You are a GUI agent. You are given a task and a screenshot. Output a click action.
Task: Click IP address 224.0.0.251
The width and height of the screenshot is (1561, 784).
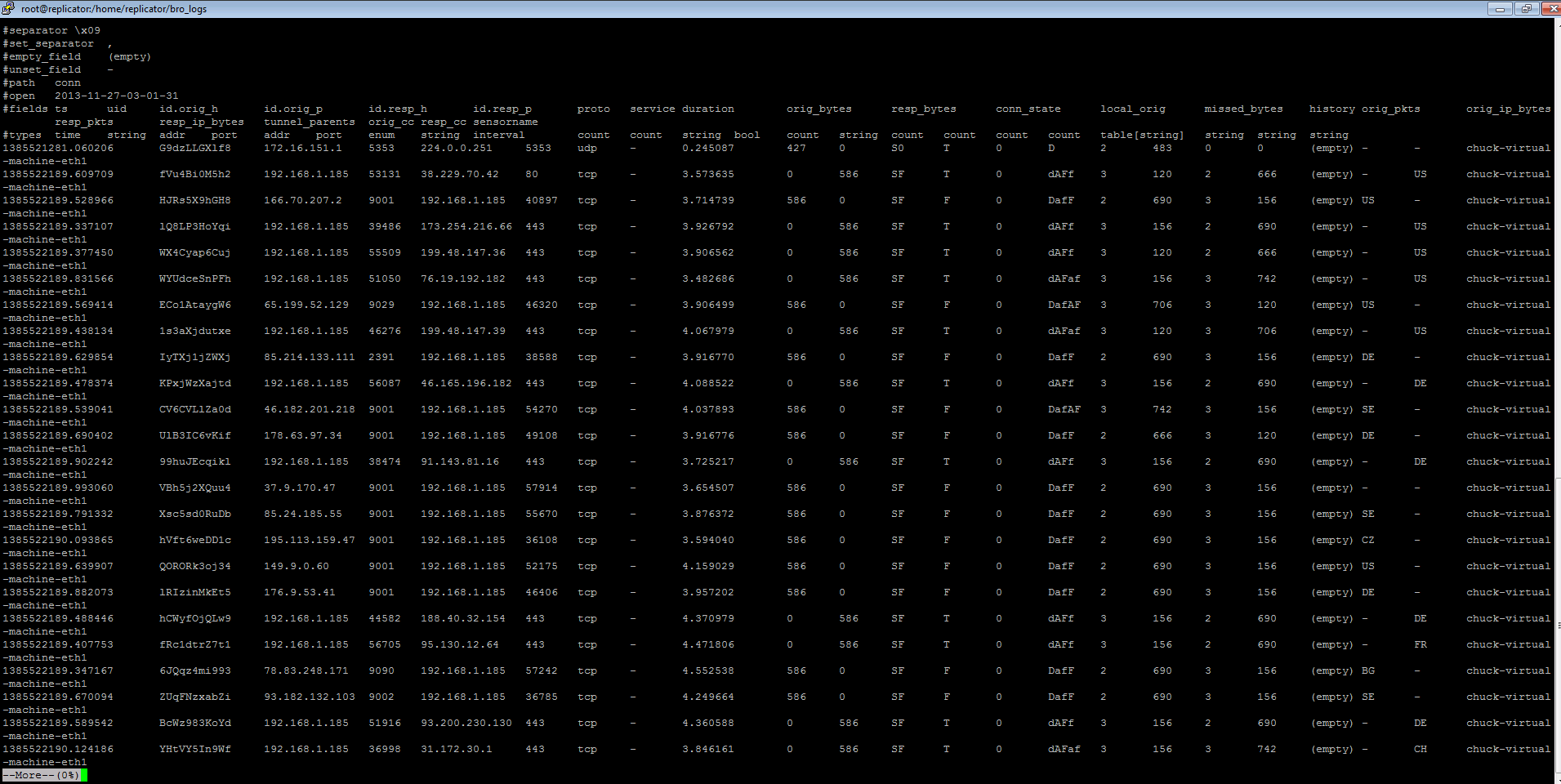coord(457,149)
